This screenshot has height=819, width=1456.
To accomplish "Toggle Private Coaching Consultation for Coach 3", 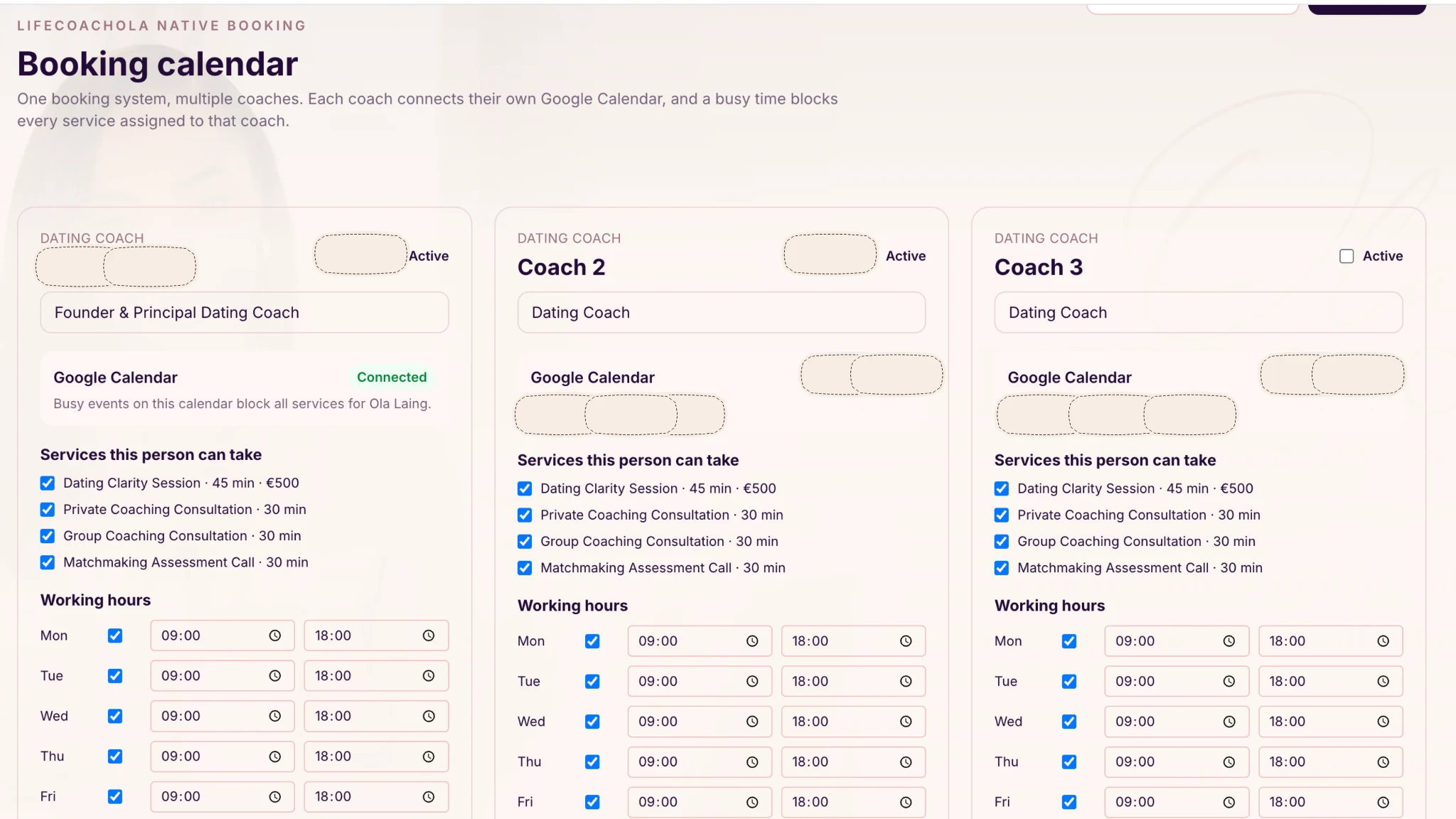I will [x=1002, y=515].
